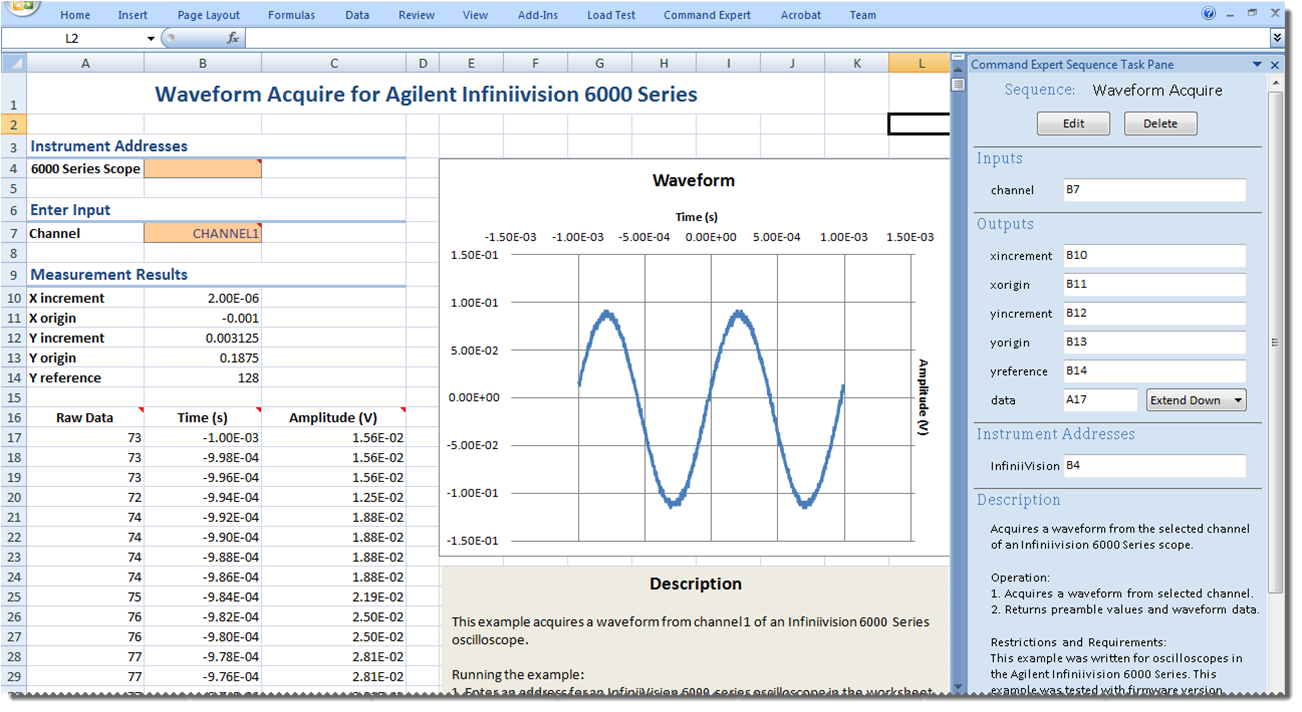The height and width of the screenshot is (712, 1302).
Task: Select all cells with the Select All corner
Action: (x=13, y=62)
